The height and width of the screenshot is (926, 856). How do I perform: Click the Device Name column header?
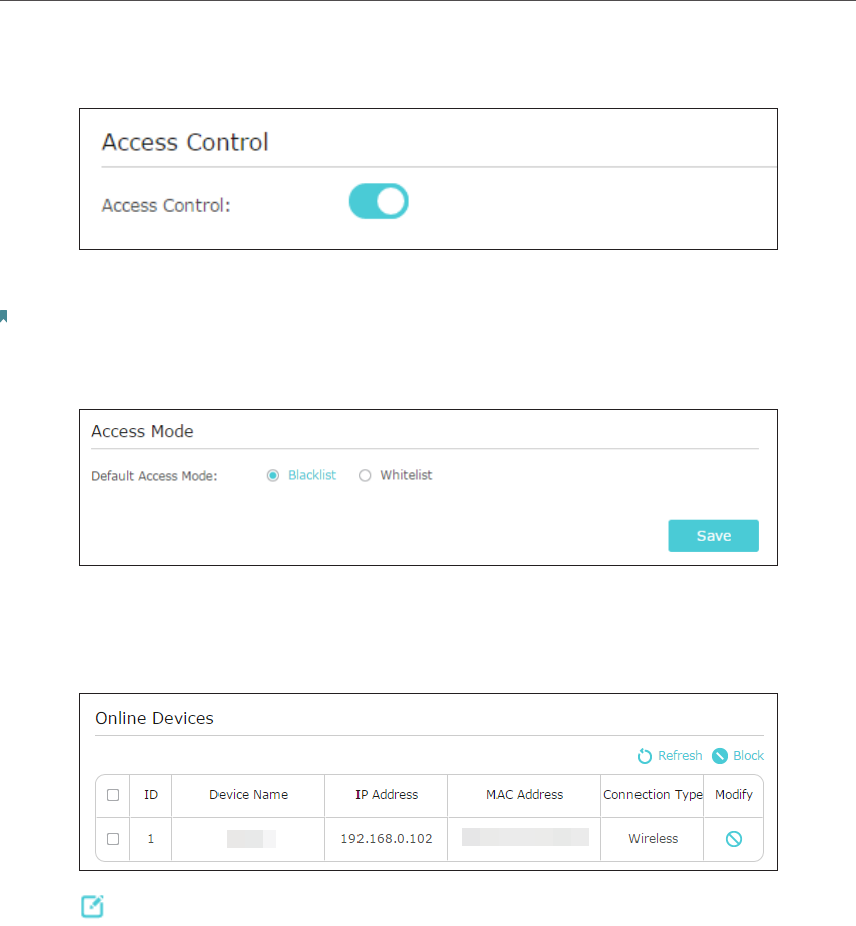[248, 795]
